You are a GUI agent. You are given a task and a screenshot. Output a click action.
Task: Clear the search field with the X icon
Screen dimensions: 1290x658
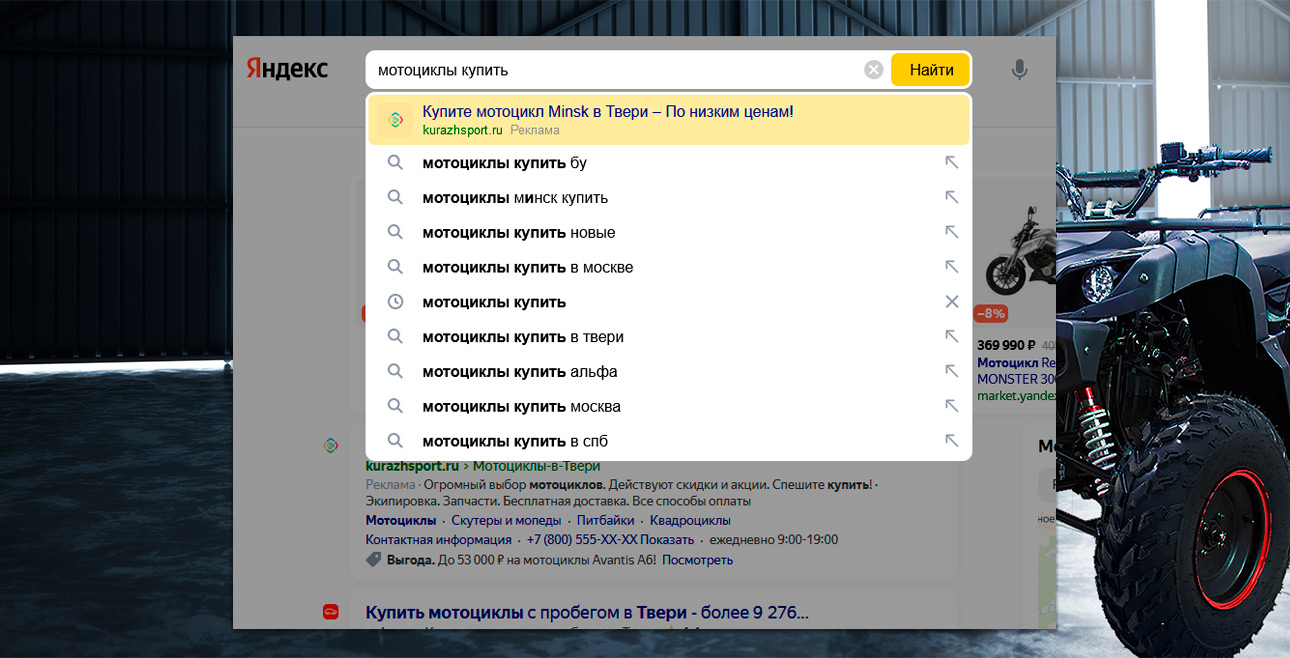[873, 70]
